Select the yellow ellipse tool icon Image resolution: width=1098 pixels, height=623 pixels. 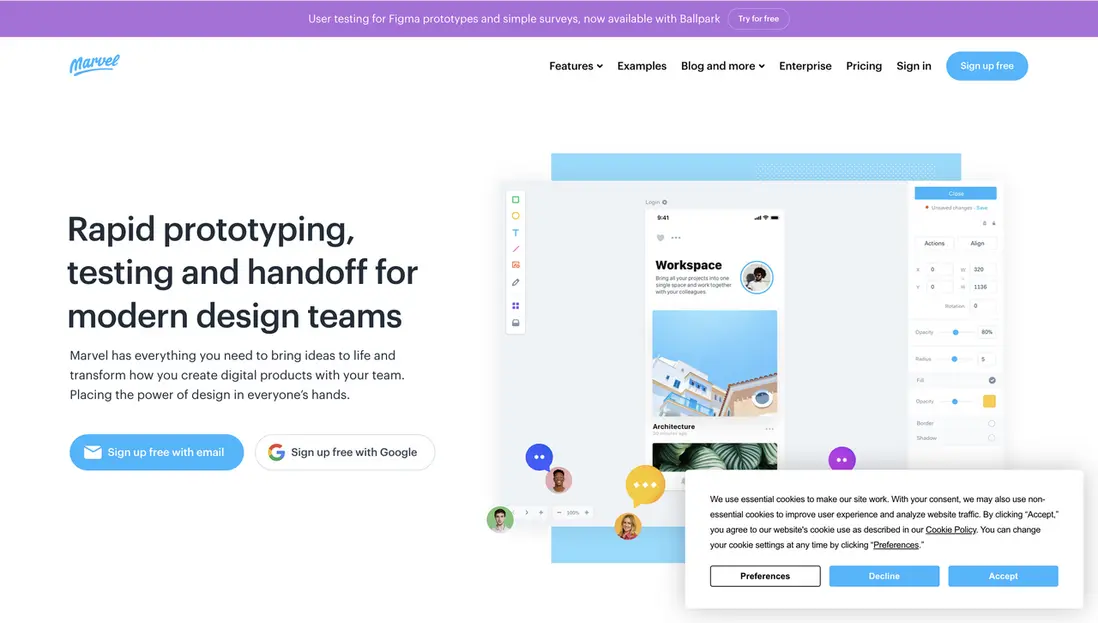[515, 216]
